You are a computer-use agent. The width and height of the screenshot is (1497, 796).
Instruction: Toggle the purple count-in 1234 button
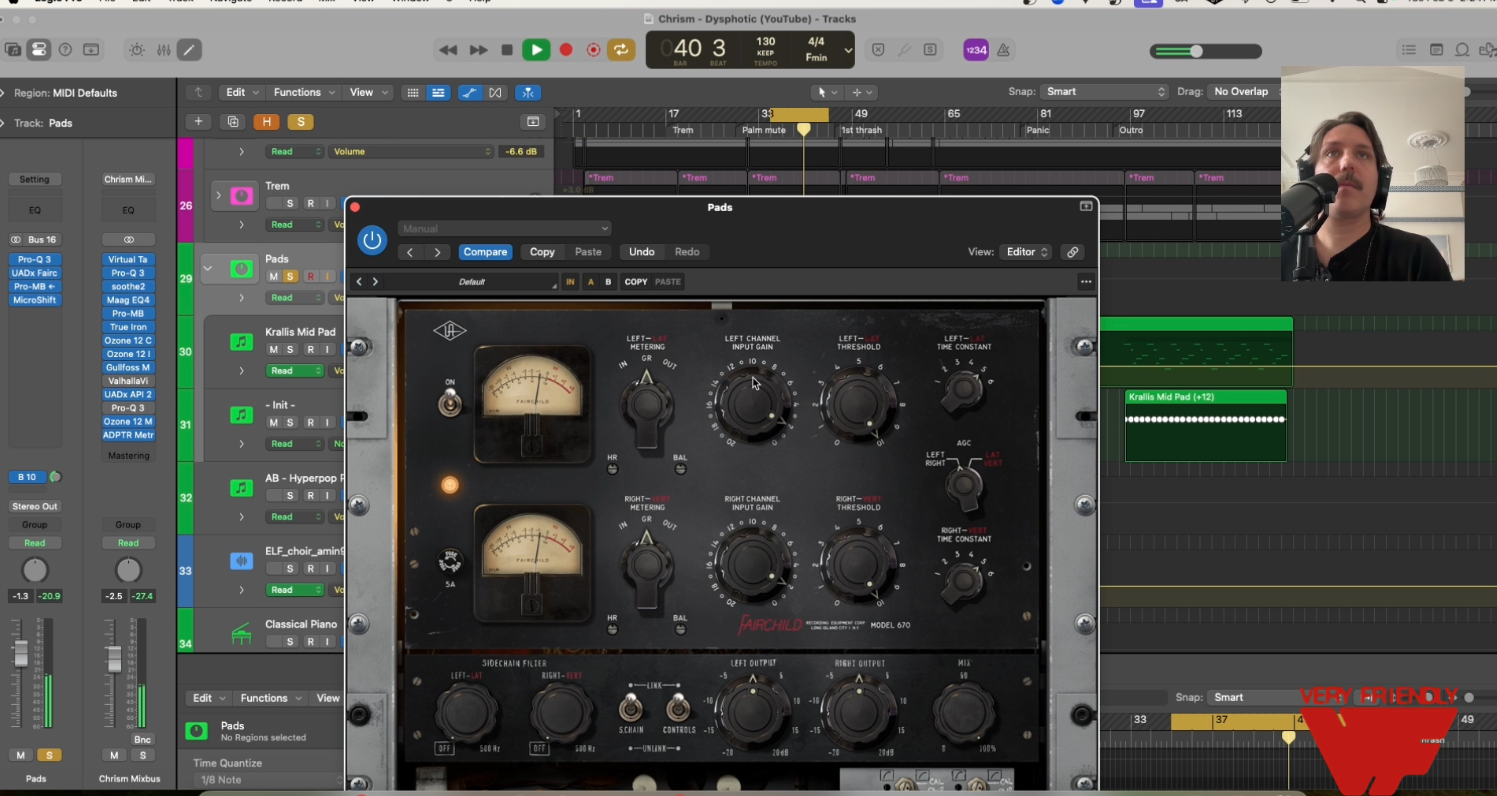[x=976, y=50]
